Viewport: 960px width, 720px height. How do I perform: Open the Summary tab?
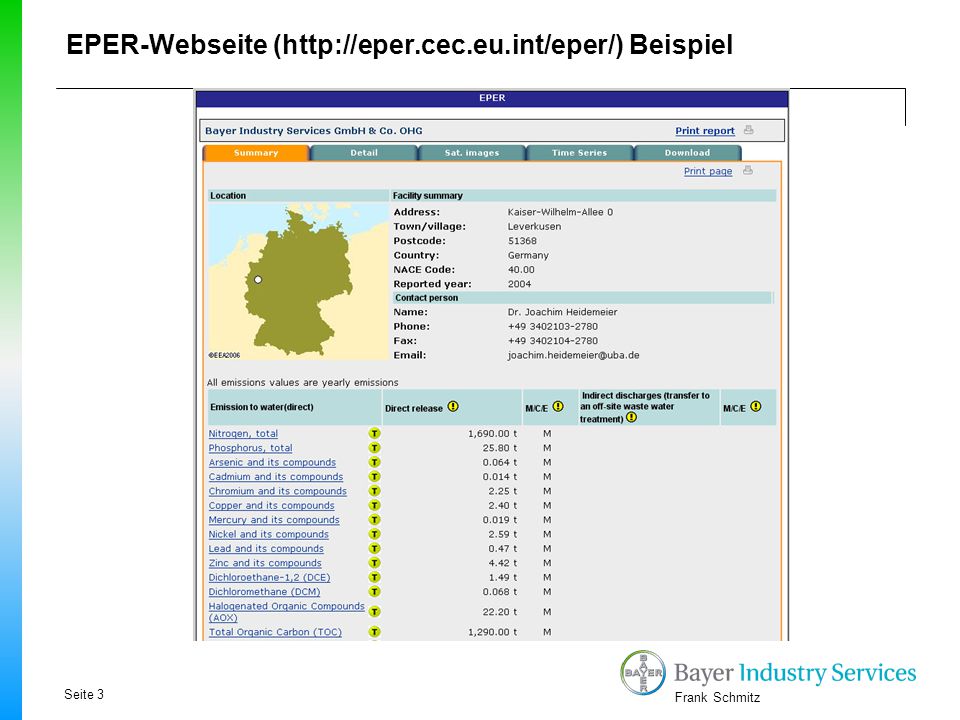[256, 153]
